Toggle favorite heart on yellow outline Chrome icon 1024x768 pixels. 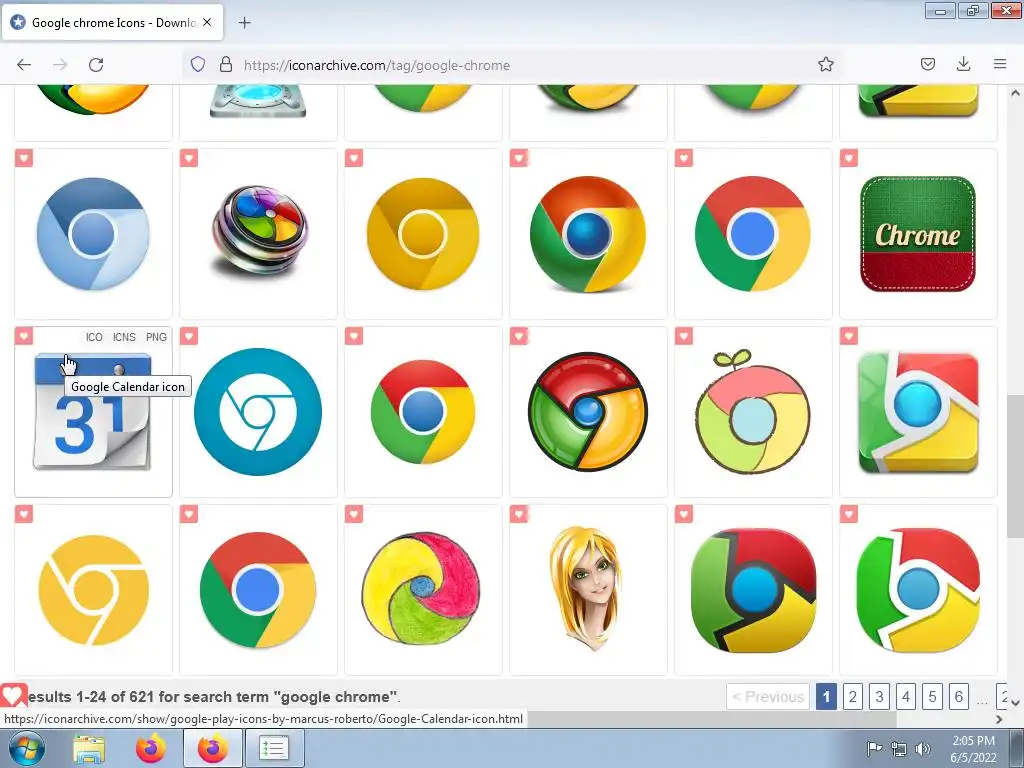point(24,515)
